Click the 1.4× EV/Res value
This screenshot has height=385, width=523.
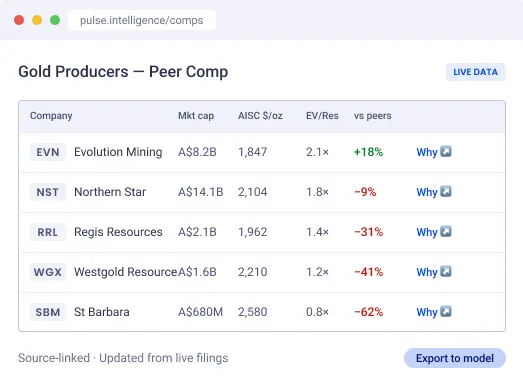point(317,232)
